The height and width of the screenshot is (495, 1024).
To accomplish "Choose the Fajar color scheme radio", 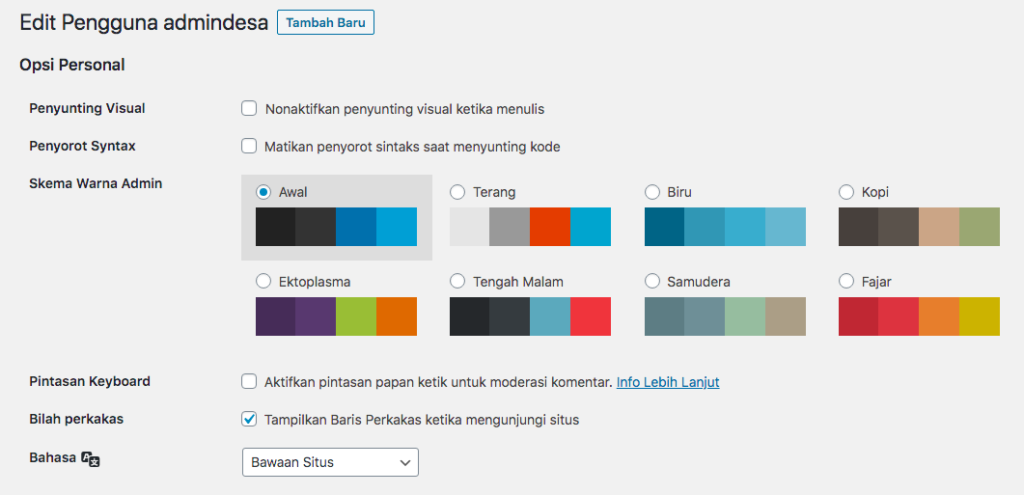I will pos(846,281).
